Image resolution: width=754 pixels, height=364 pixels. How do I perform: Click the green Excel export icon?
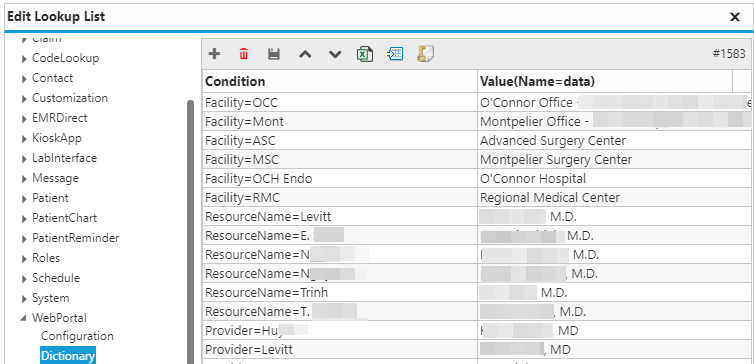(x=365, y=54)
